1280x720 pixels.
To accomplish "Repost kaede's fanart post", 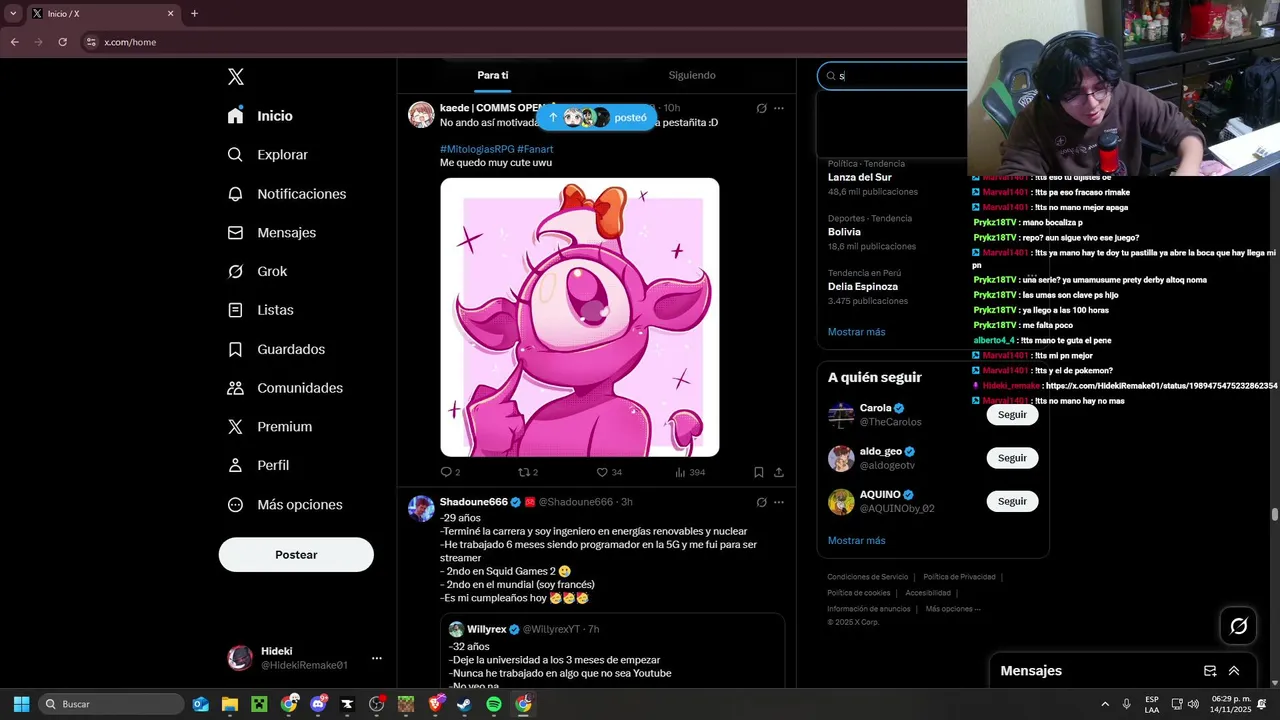I will [528, 472].
